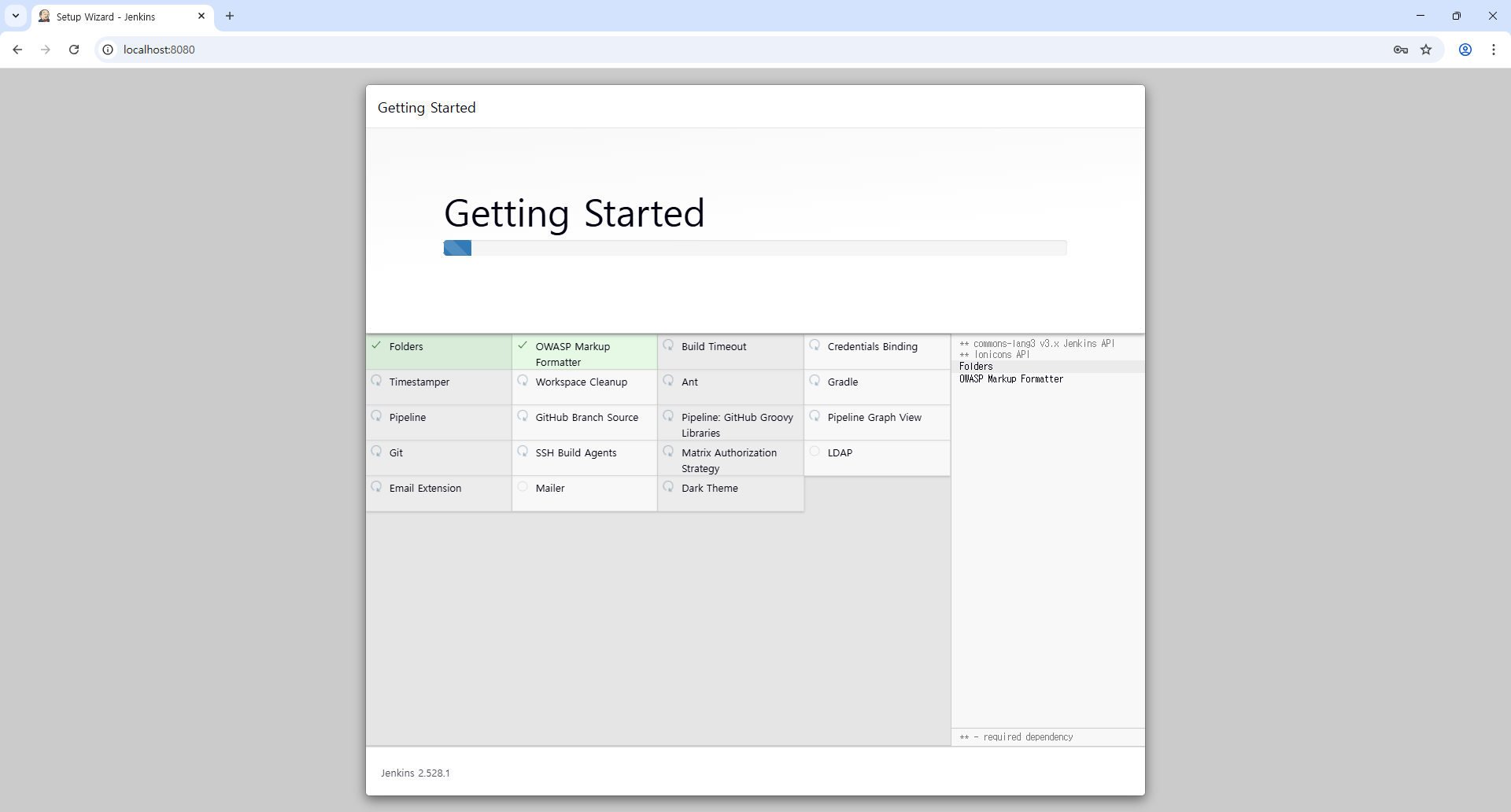Click the Email Extension spinner icon

click(x=377, y=487)
